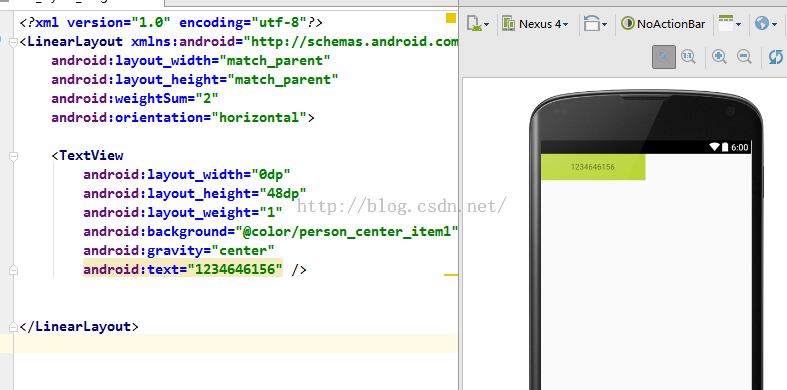The image size is (787, 390).
Task: Select the green TextView in phone preview
Action: pos(593,167)
